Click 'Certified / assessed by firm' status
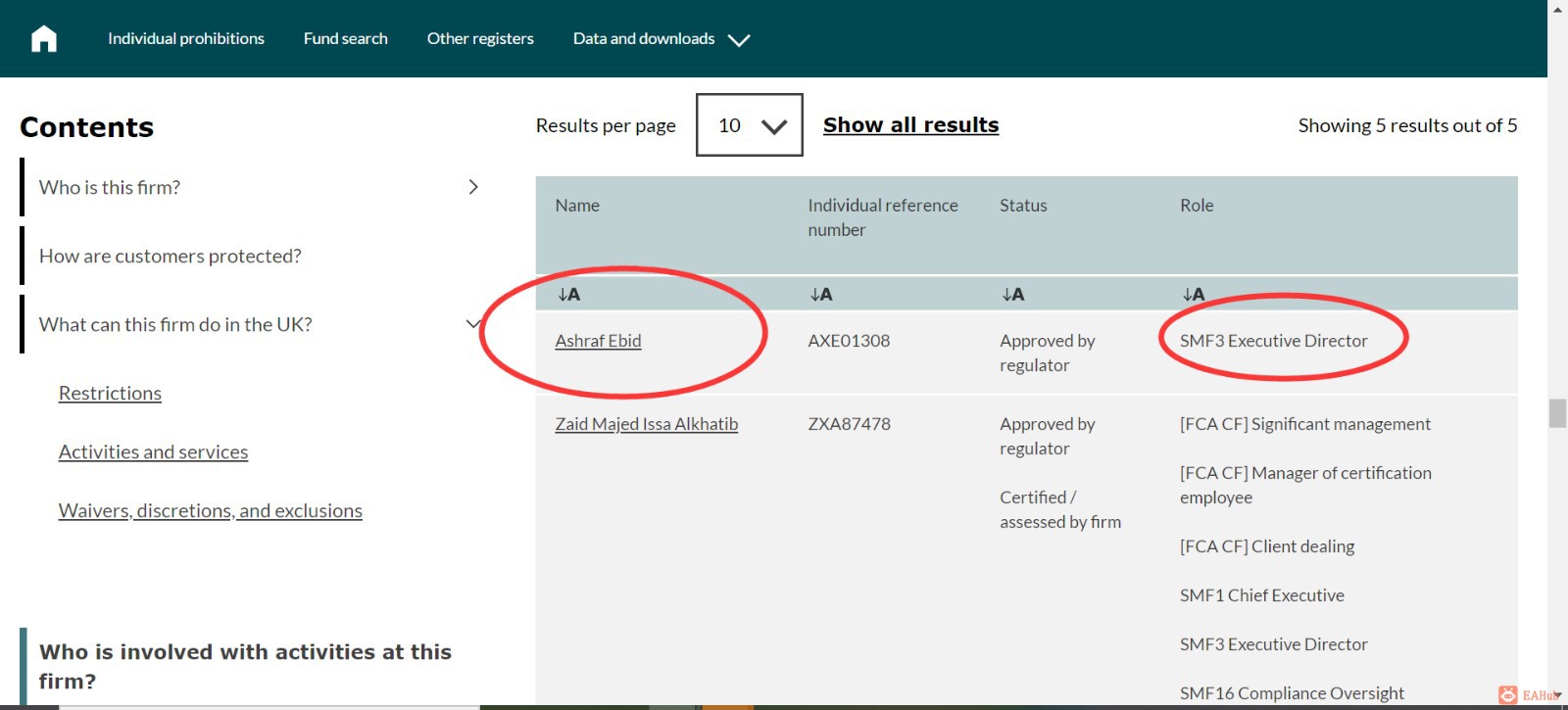The width and height of the screenshot is (1568, 710). [x=1060, y=509]
